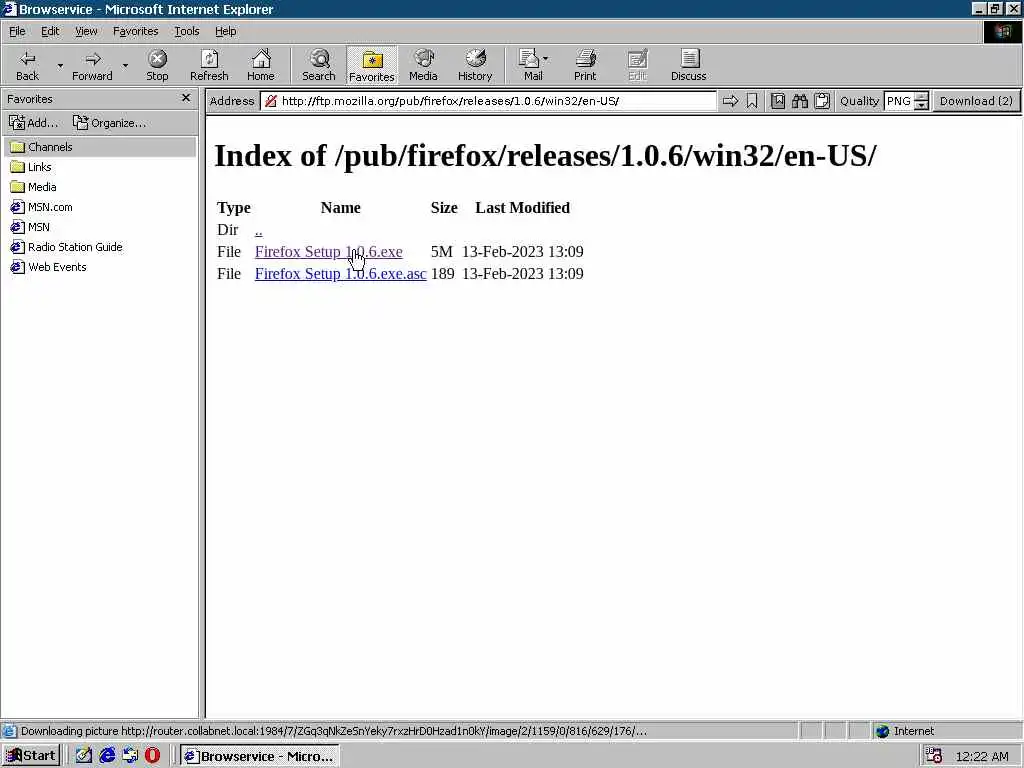Viewport: 1024px width, 768px height.
Task: Show the History pane
Action: (475, 65)
